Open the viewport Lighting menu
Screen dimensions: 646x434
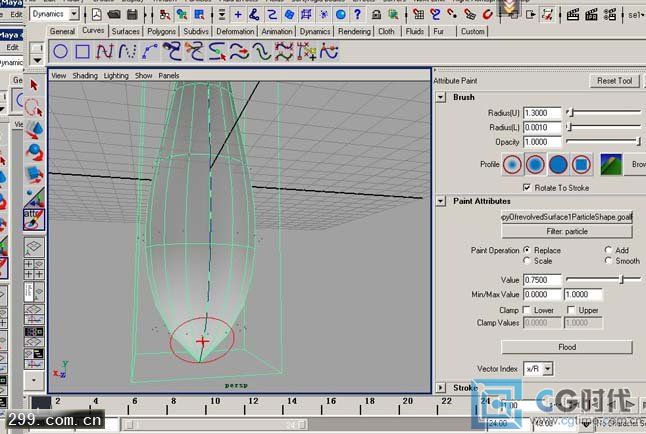coord(116,75)
